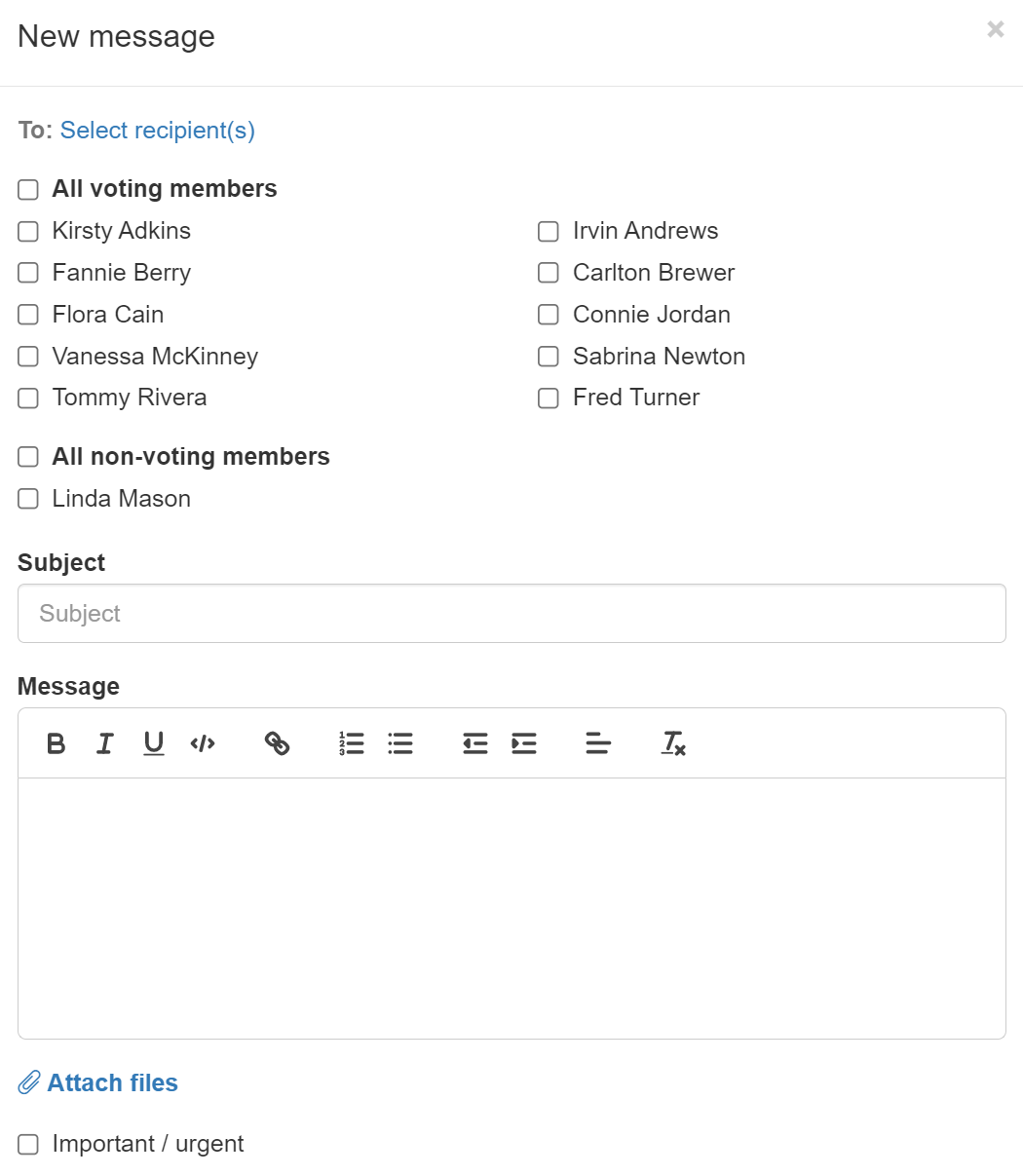Viewport: 1023px width, 1176px height.
Task: Open the code view icon
Action: 203,743
